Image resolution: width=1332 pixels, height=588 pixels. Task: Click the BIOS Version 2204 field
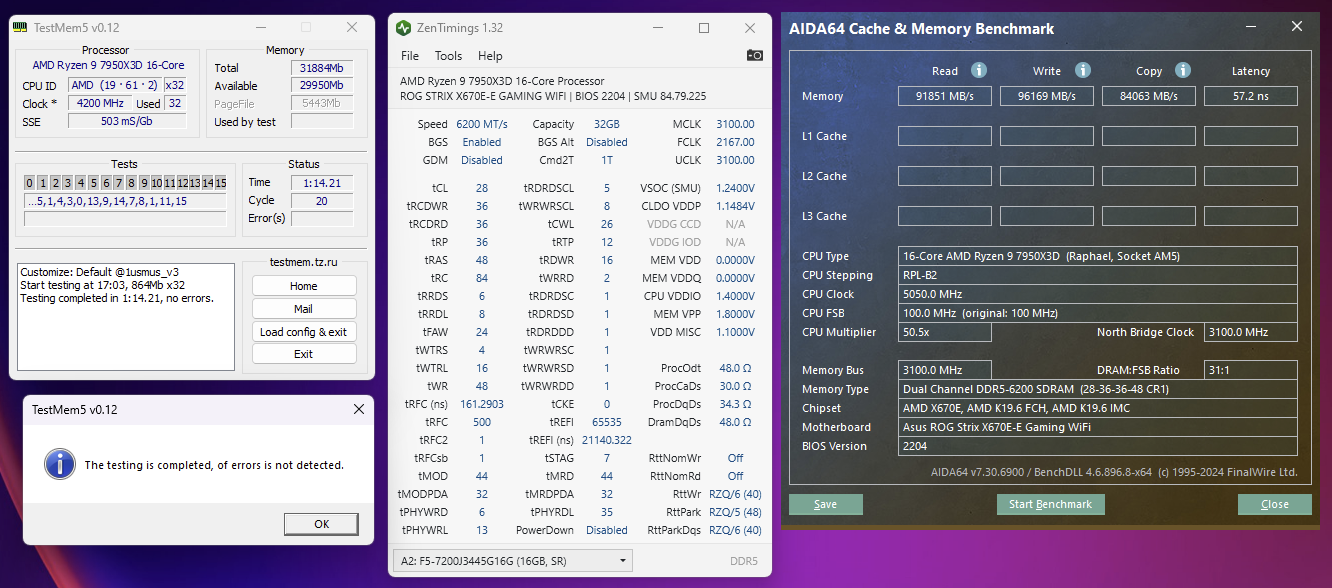pos(1097,446)
